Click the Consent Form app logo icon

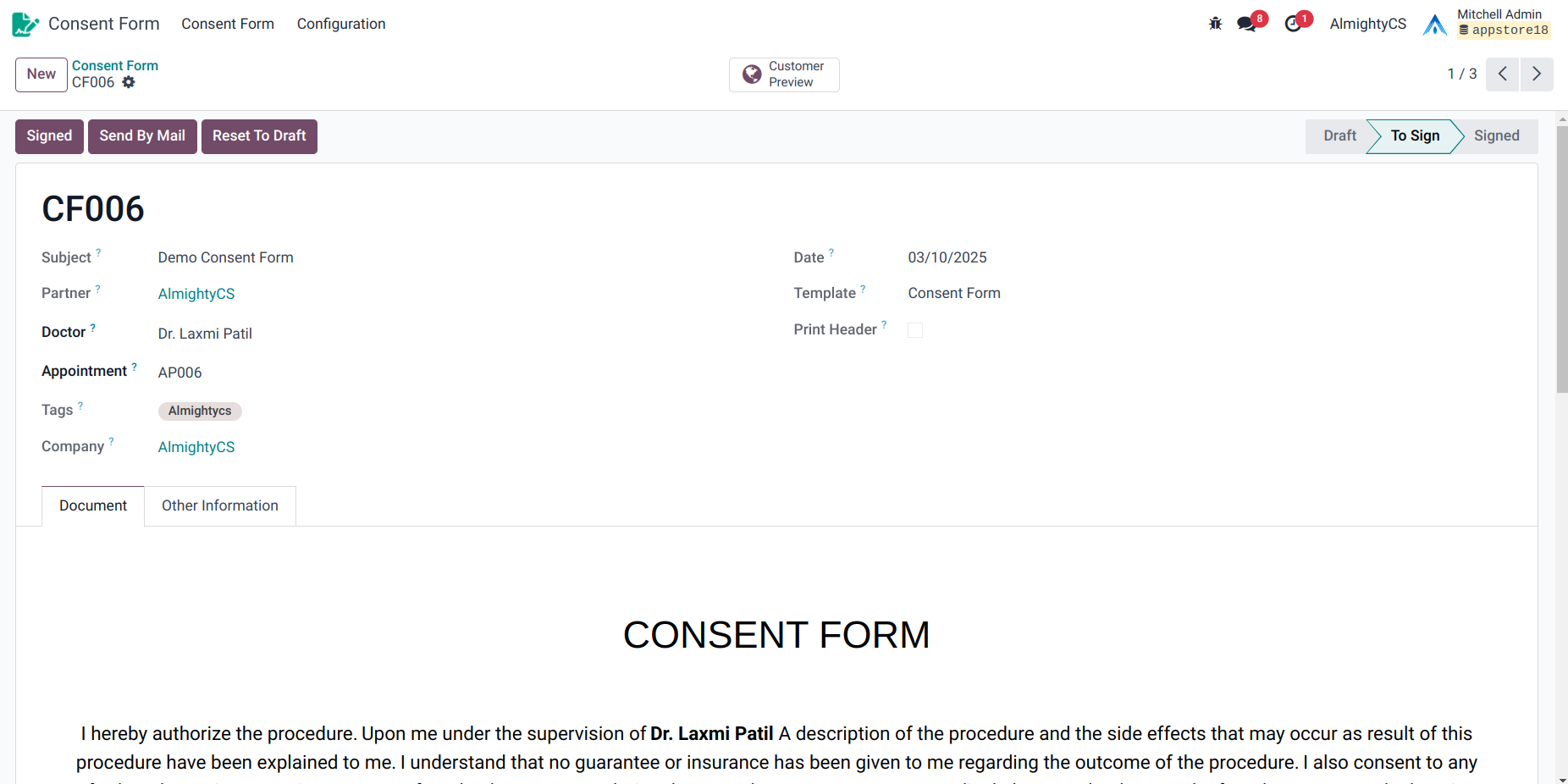coord(25,24)
